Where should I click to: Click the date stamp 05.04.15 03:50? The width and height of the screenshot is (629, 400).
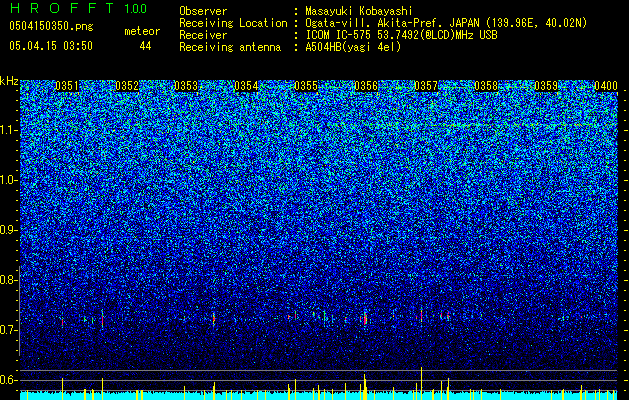click(51, 46)
